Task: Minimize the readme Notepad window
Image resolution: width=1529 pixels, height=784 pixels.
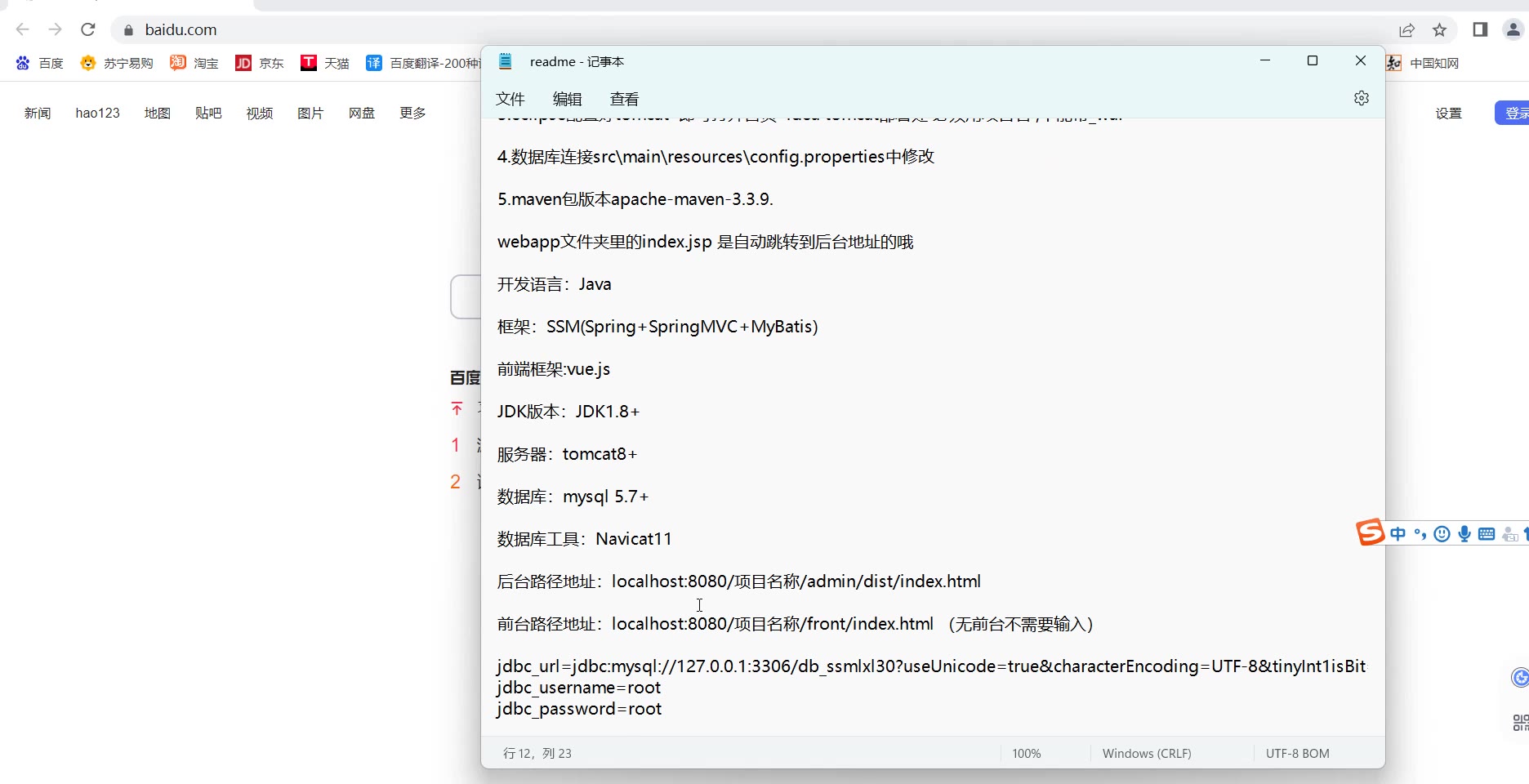Action: click(1265, 60)
